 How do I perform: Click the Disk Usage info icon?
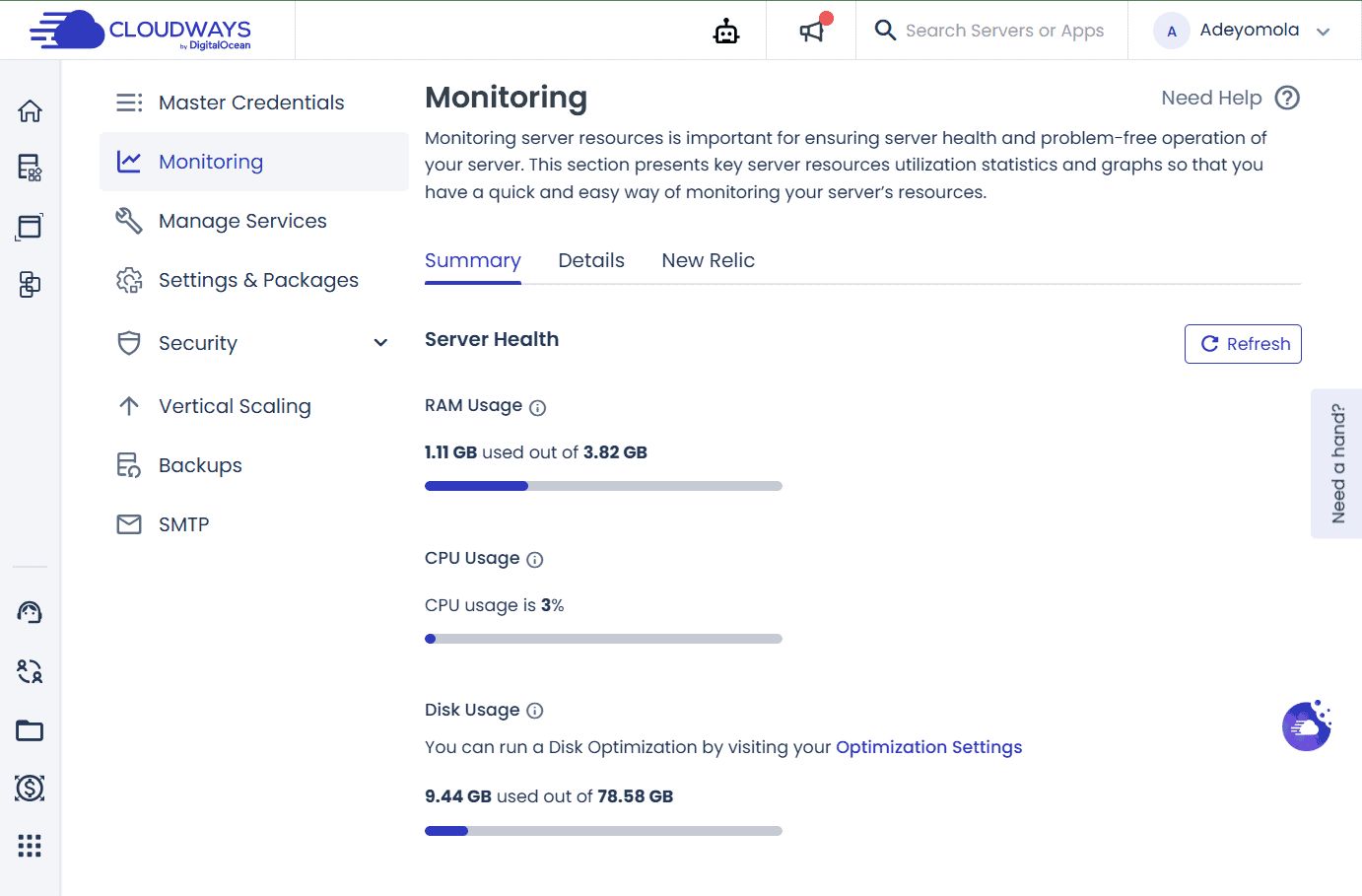535,711
